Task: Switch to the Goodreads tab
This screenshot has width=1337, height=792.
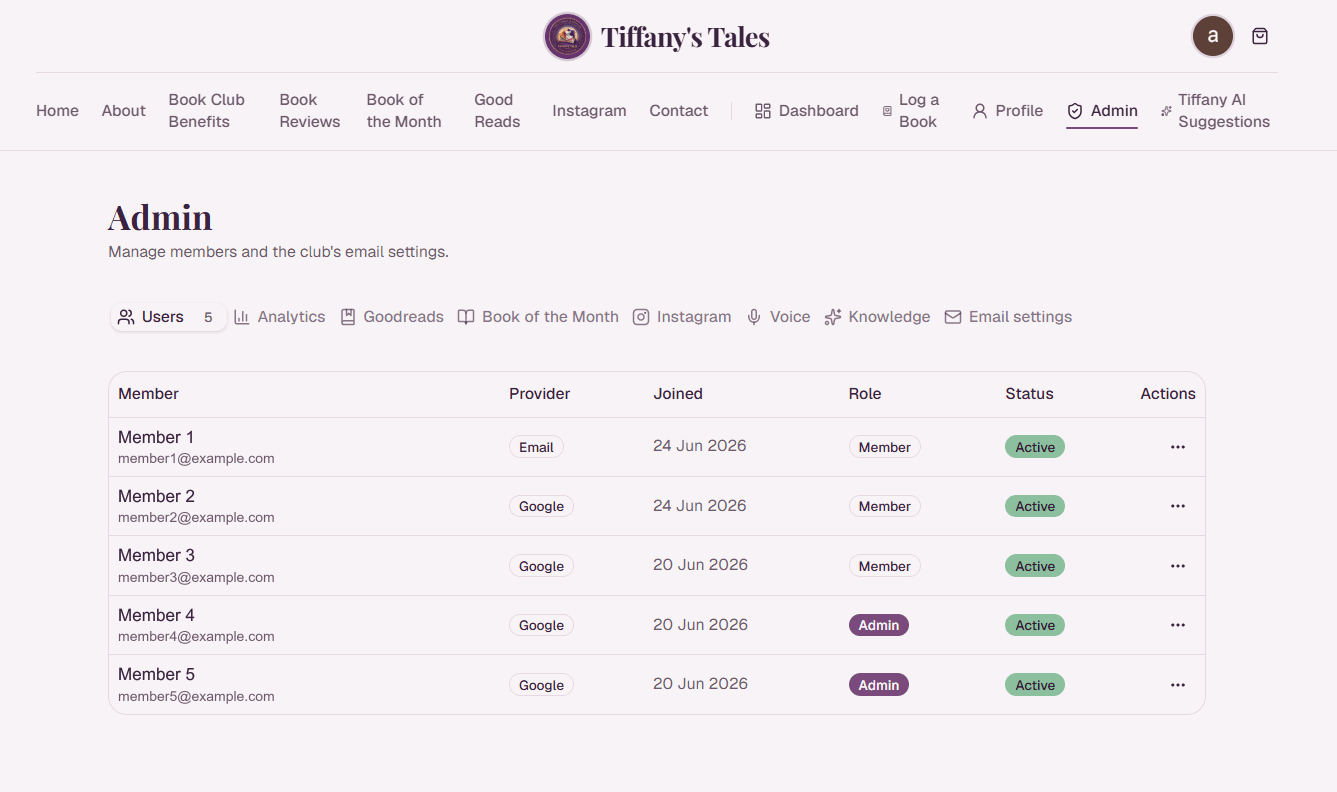Action: point(392,317)
